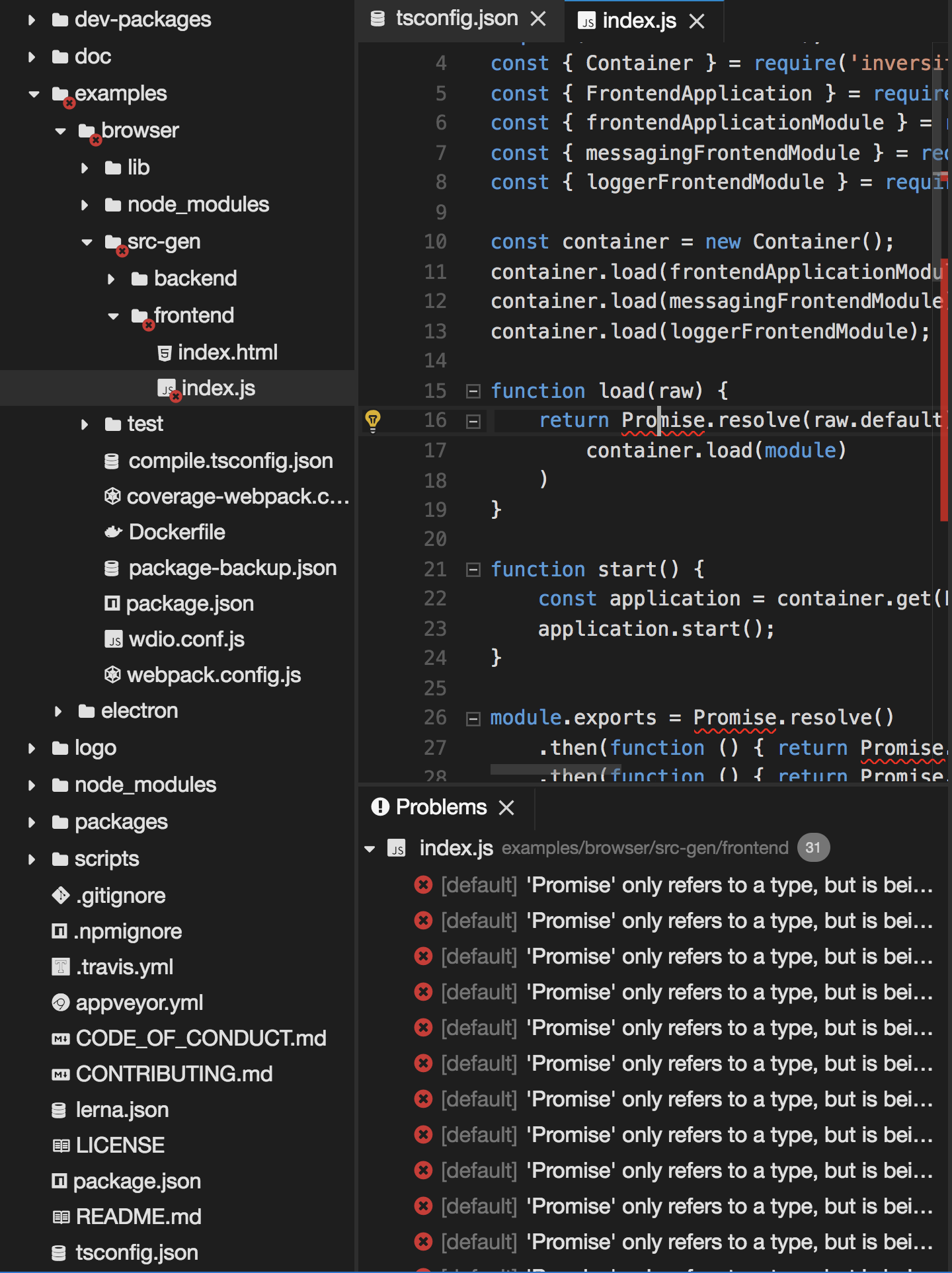Screen dimensions: 952x1273
Task: Expand the doc folder arrow
Action: tap(32, 57)
